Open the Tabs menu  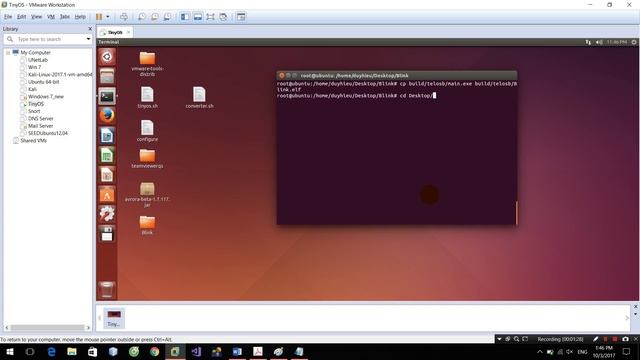pyautogui.click(x=64, y=17)
